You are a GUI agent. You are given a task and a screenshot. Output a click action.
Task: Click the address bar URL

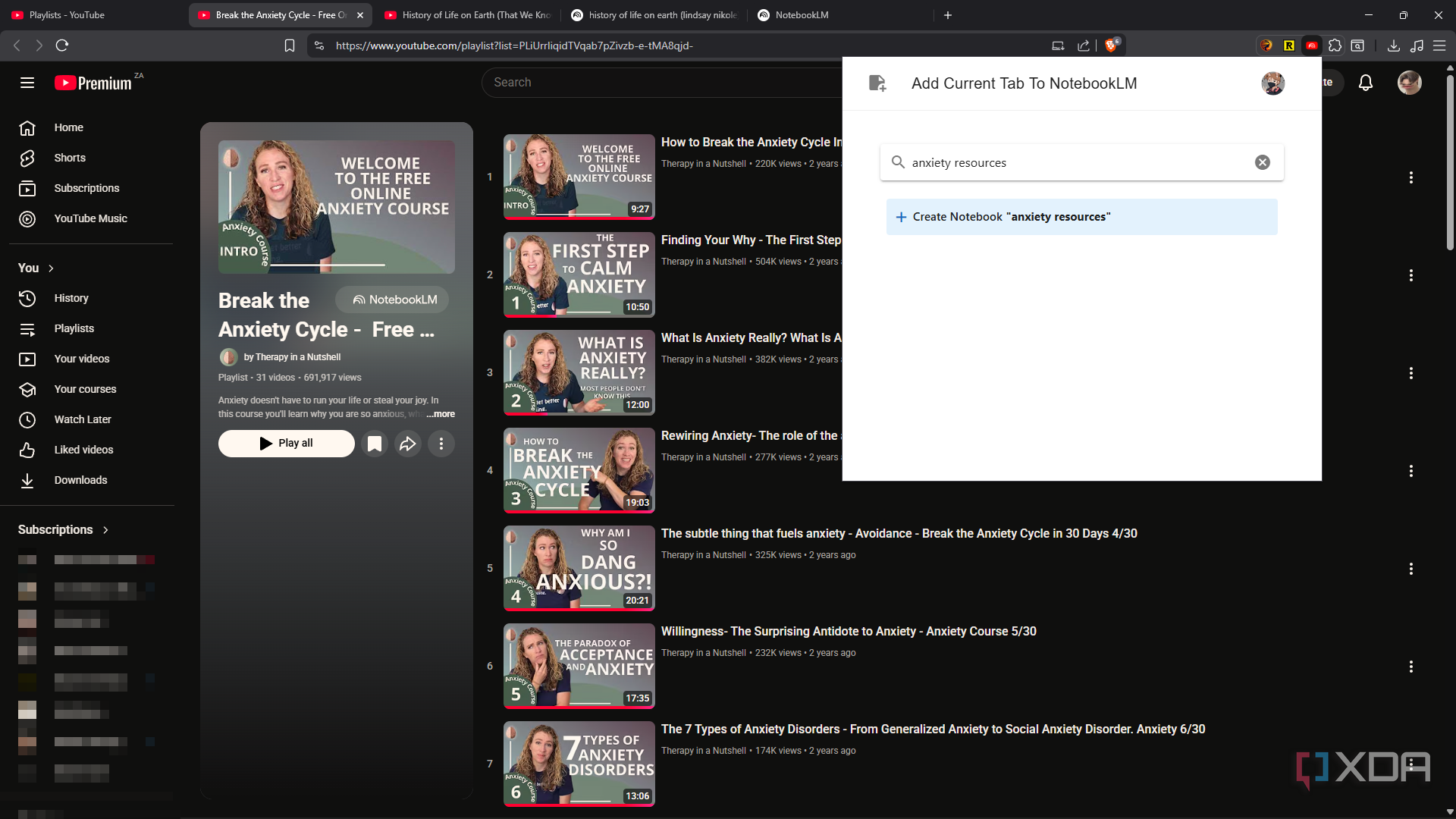(514, 45)
